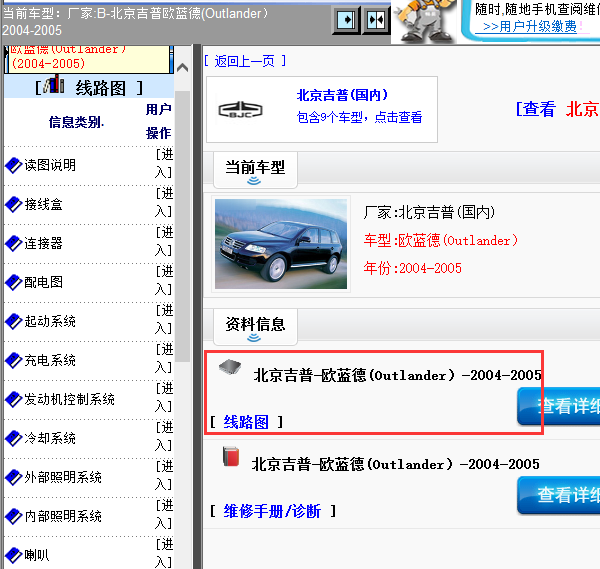The image size is (600, 569).
Task: Click the 厂家:北京吉普(国内) text
Action: (x=429, y=212)
